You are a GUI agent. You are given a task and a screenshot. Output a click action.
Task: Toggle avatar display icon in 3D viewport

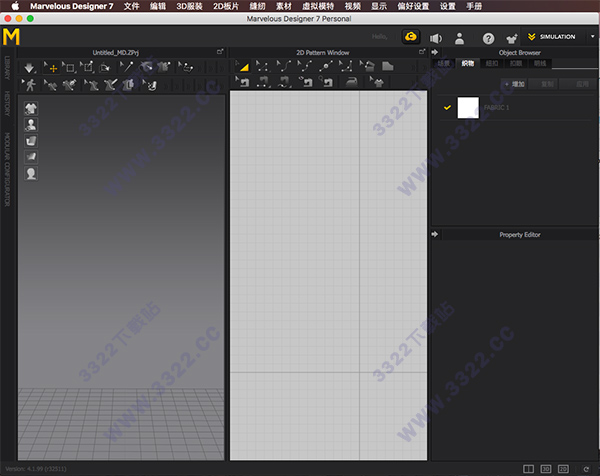(31, 125)
